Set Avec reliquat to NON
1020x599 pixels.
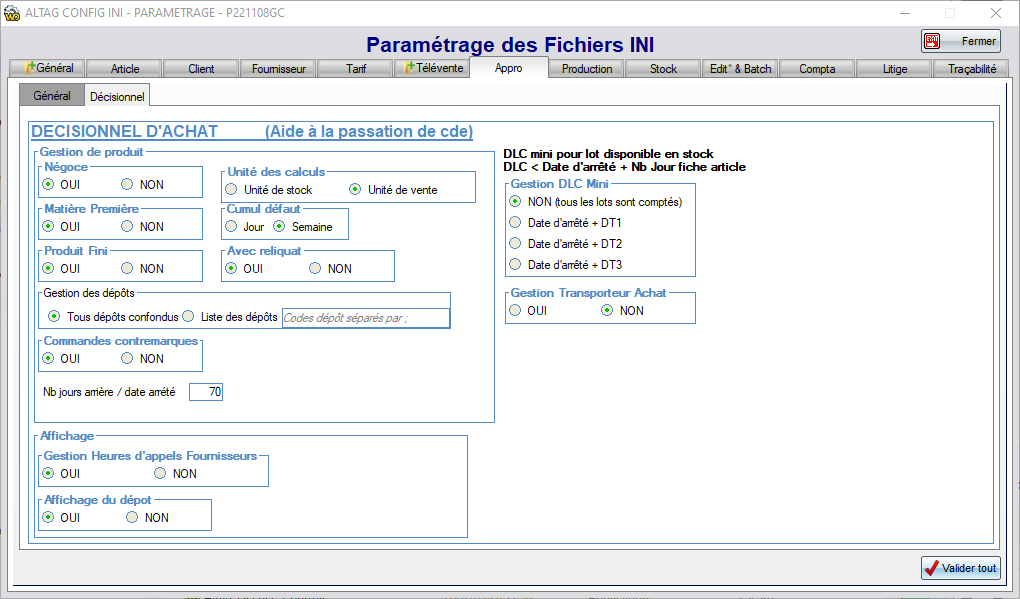tap(316, 269)
